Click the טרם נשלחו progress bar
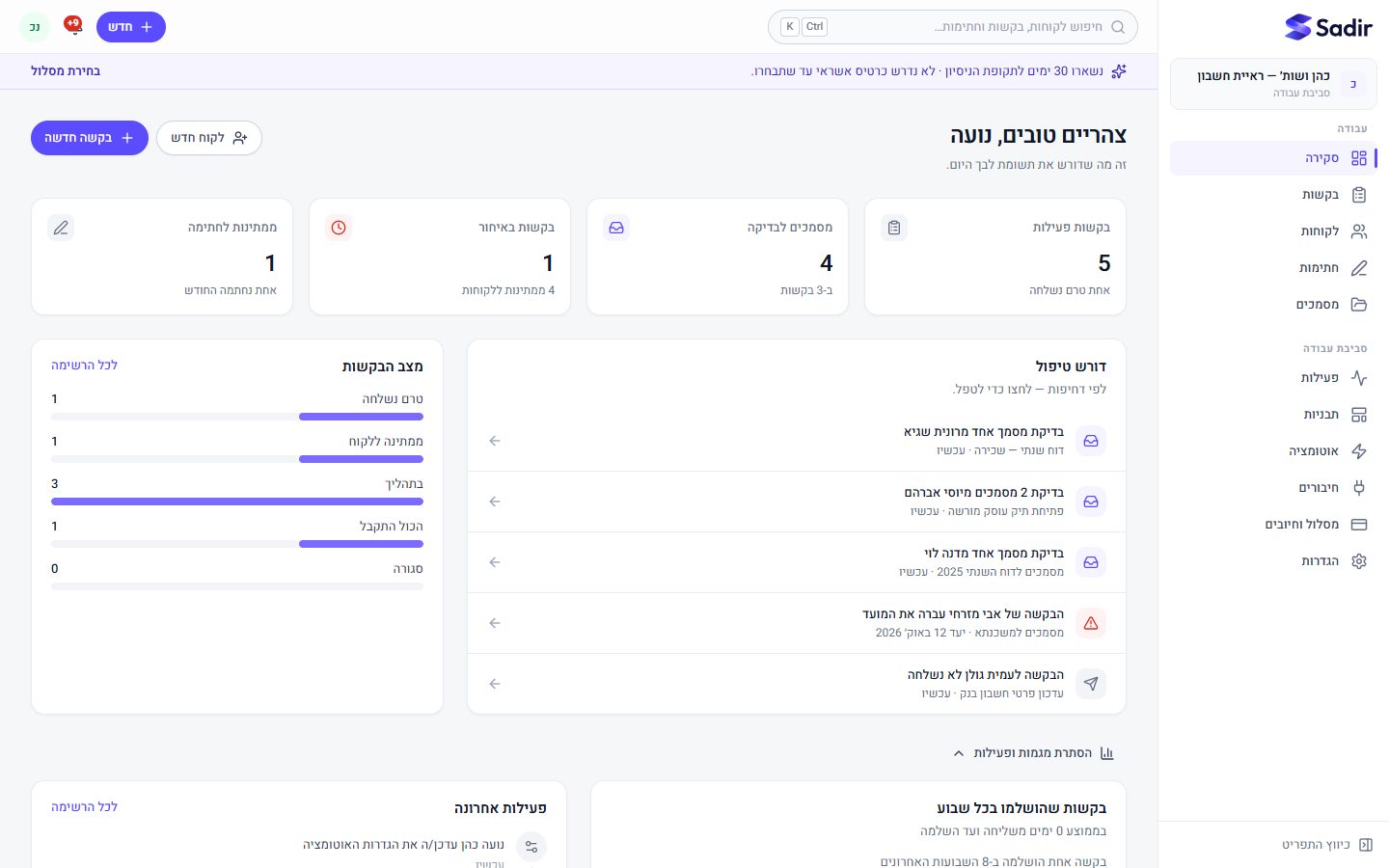The image size is (1389, 868). (237, 417)
